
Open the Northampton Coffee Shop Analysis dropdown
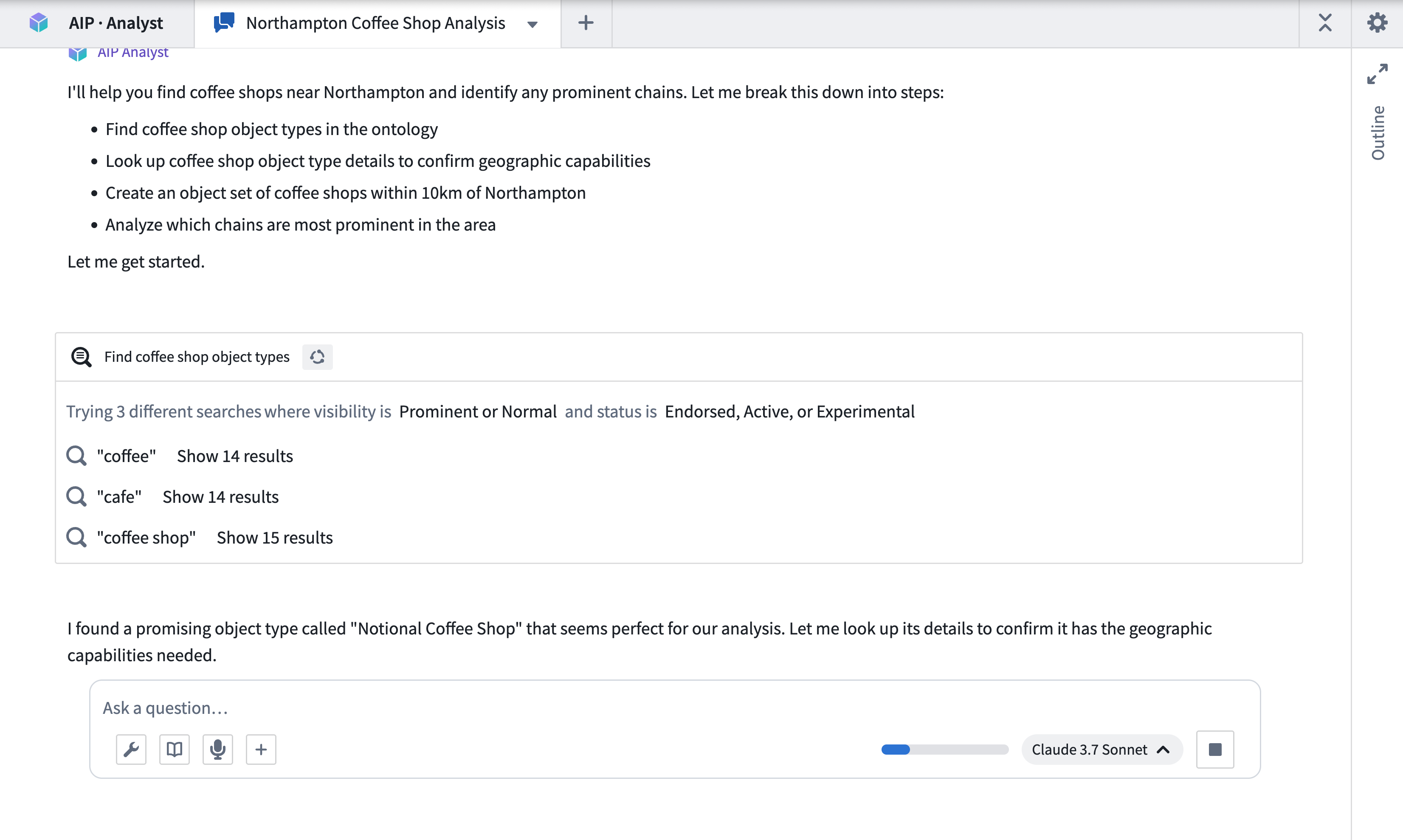point(531,24)
